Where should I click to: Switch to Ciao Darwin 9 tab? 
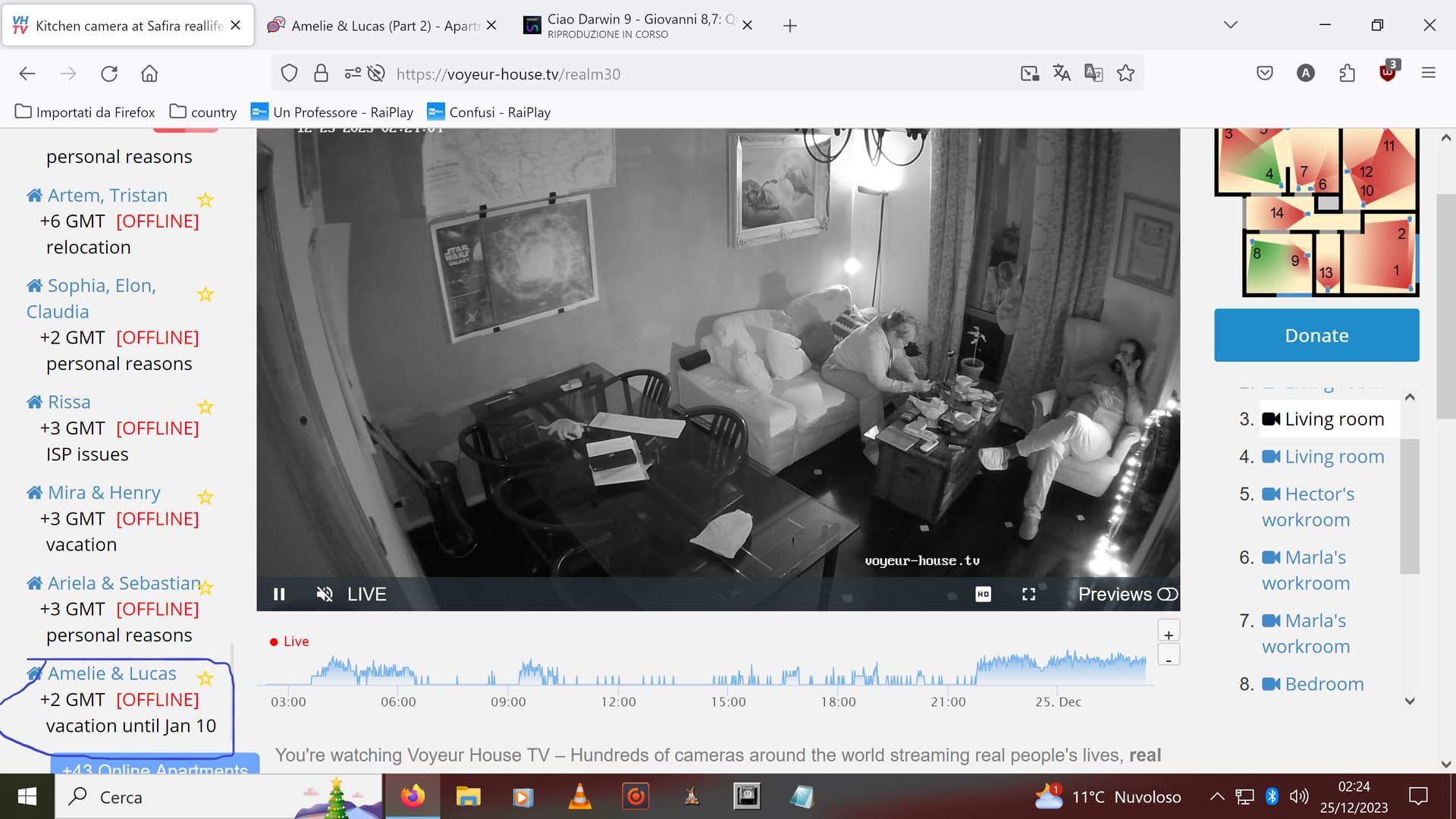click(638, 26)
